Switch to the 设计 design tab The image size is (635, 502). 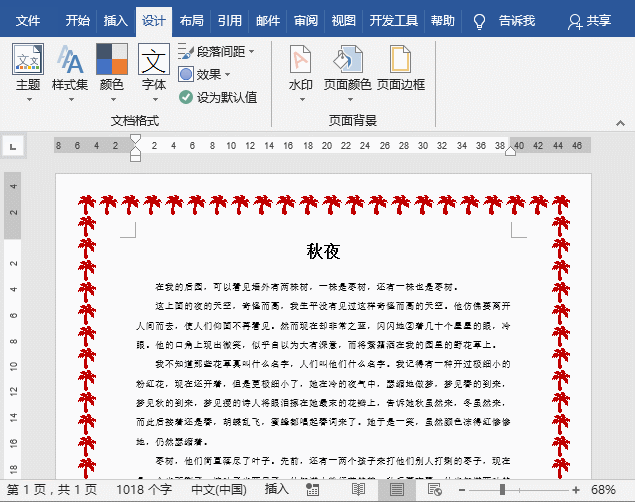(153, 21)
